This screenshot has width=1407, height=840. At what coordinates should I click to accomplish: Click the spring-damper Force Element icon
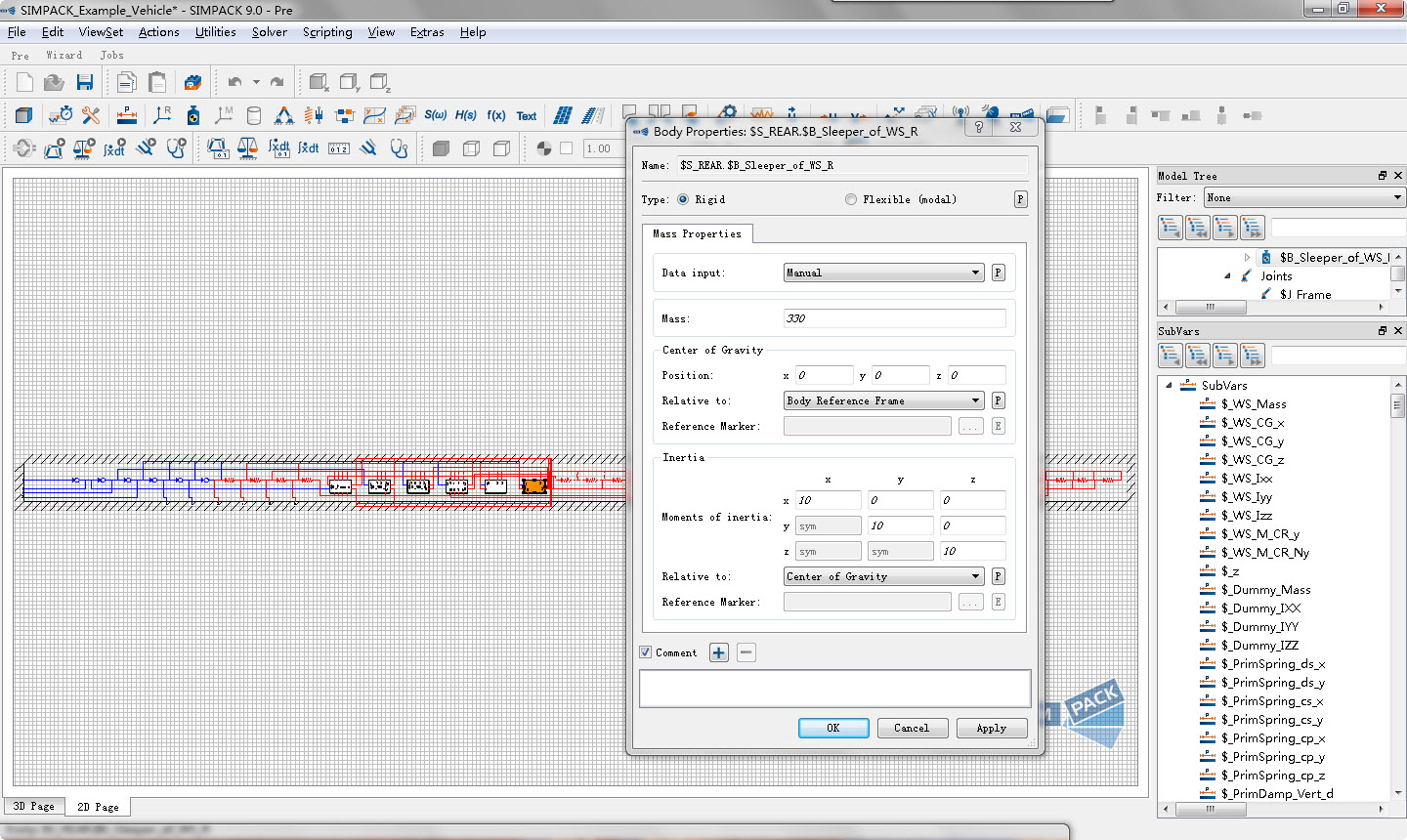pyautogui.click(x=314, y=115)
